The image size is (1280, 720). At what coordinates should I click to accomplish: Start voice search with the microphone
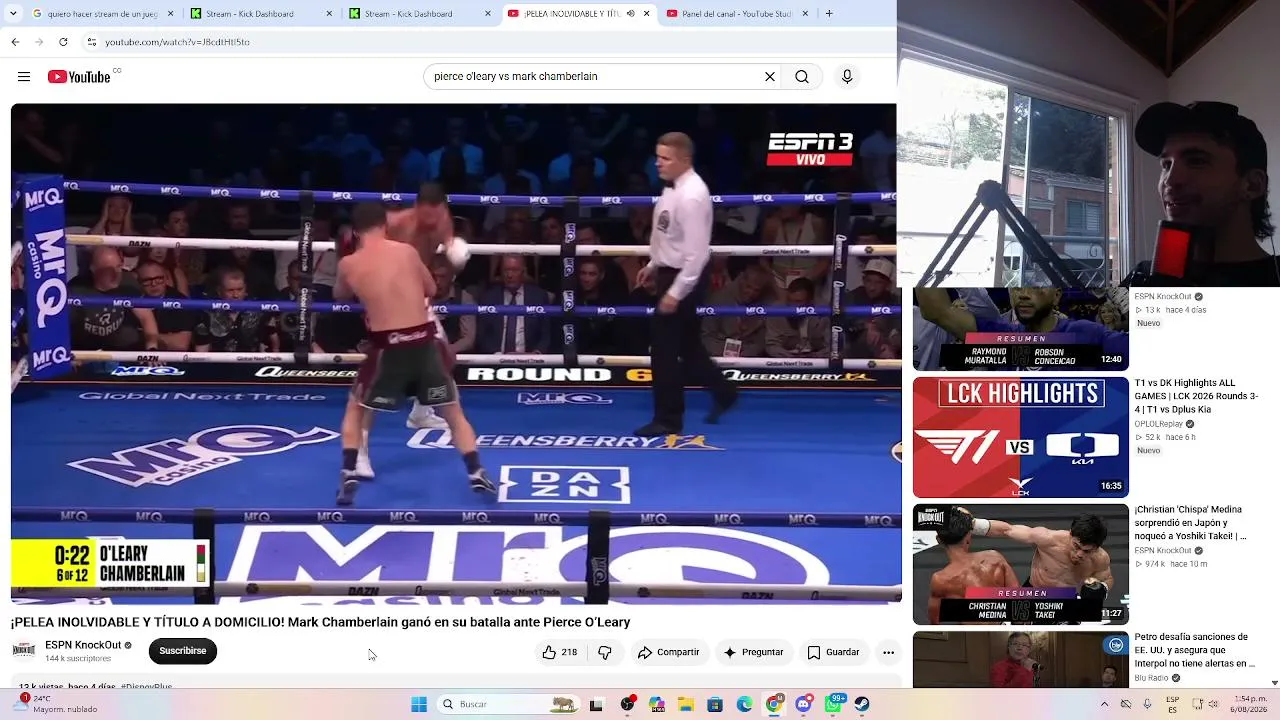coord(847,77)
